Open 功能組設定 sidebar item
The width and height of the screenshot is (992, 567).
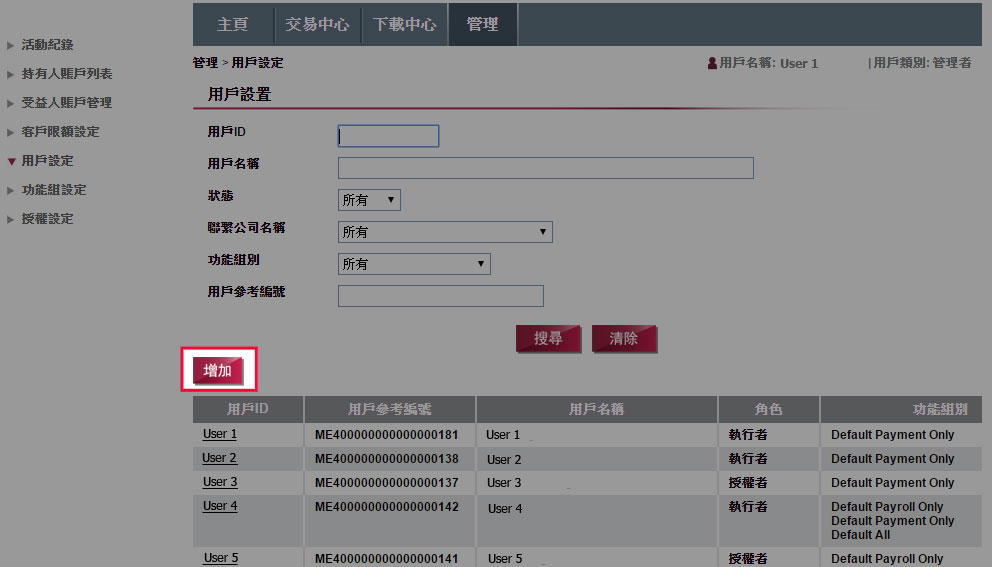pyautogui.click(x=54, y=190)
